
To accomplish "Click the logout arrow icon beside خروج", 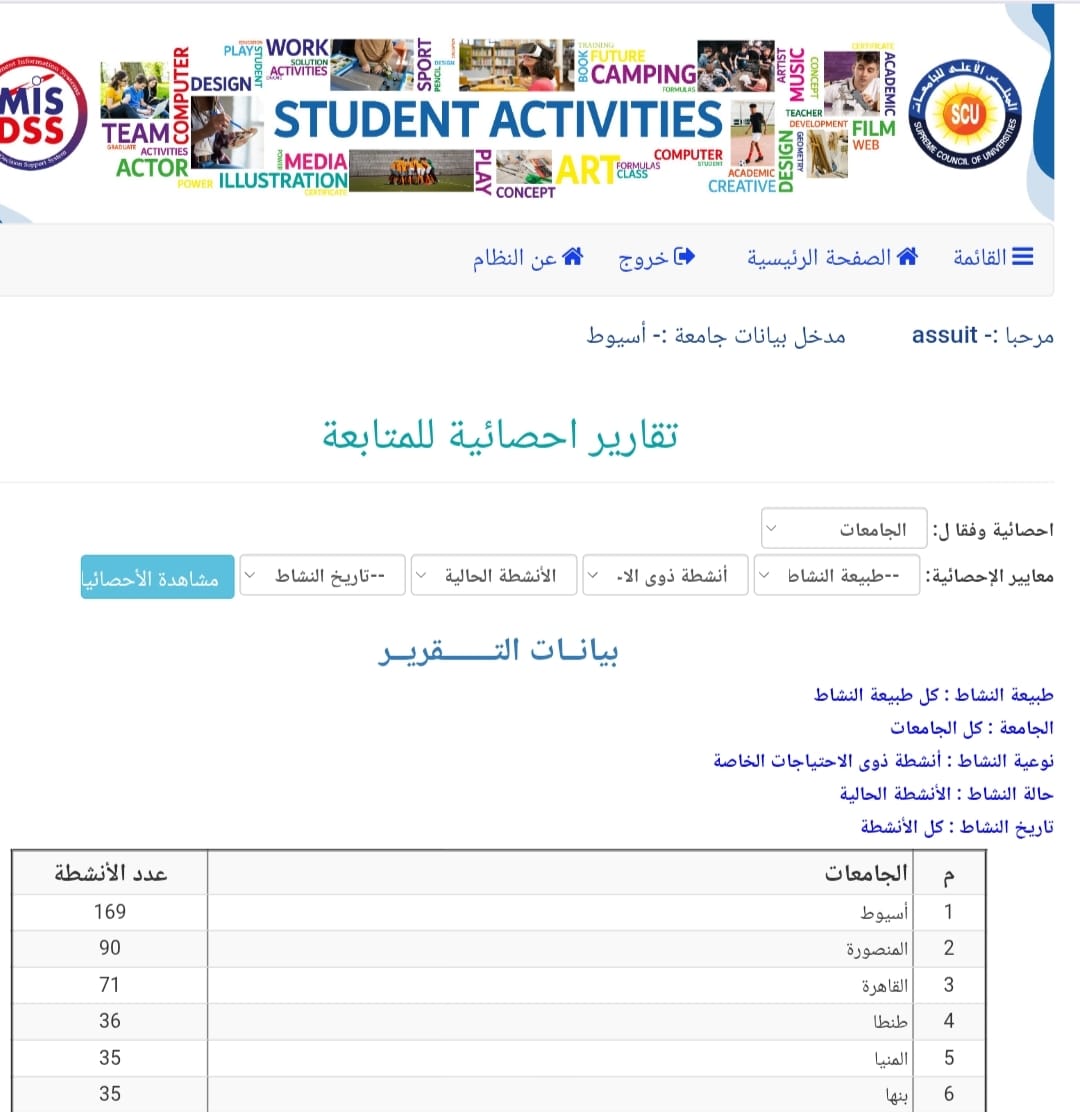I will [x=685, y=257].
